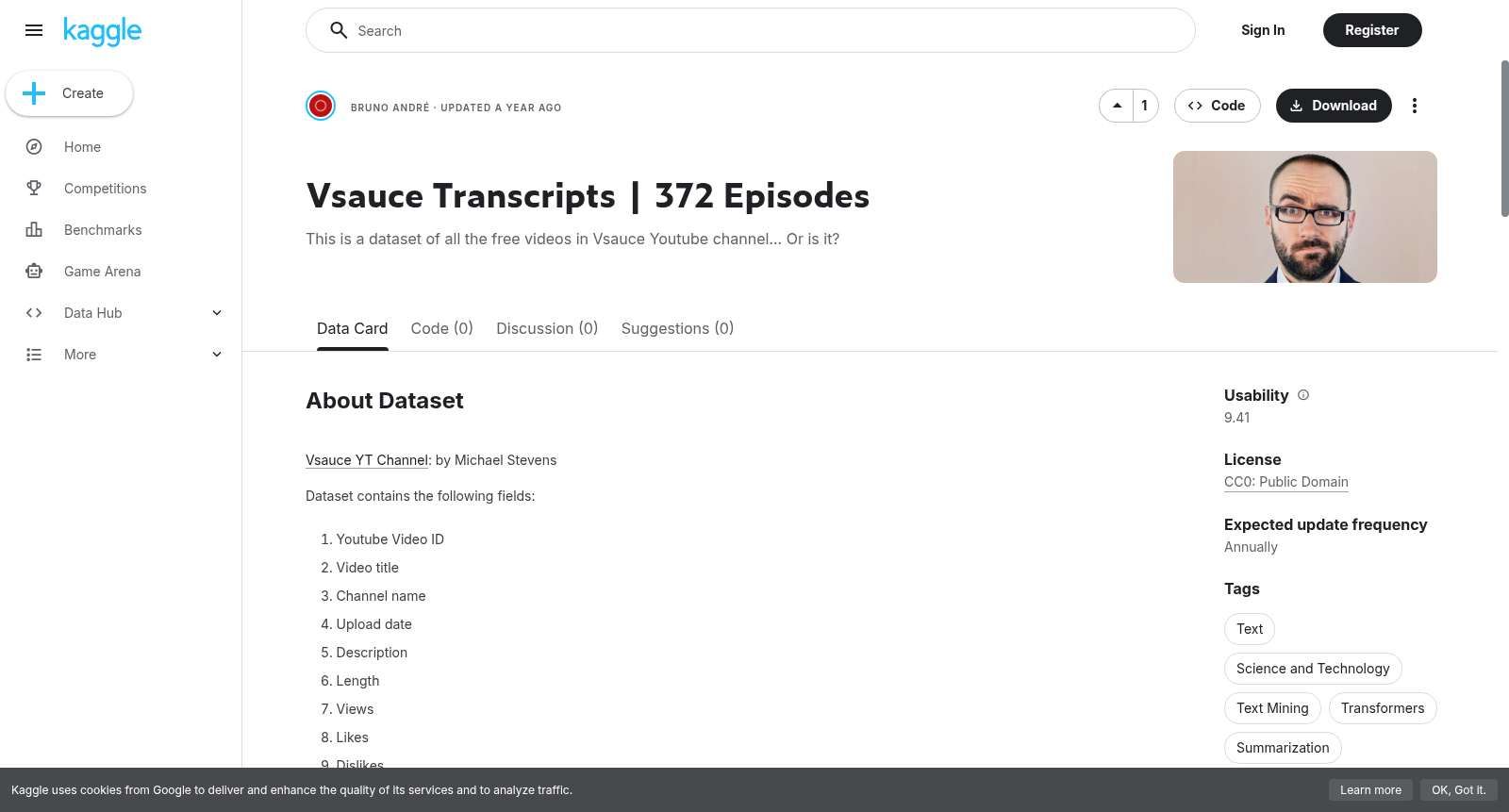Screen dimensions: 1509x812
Task: Click the Annually update frequency value
Action: pos(1251,547)
